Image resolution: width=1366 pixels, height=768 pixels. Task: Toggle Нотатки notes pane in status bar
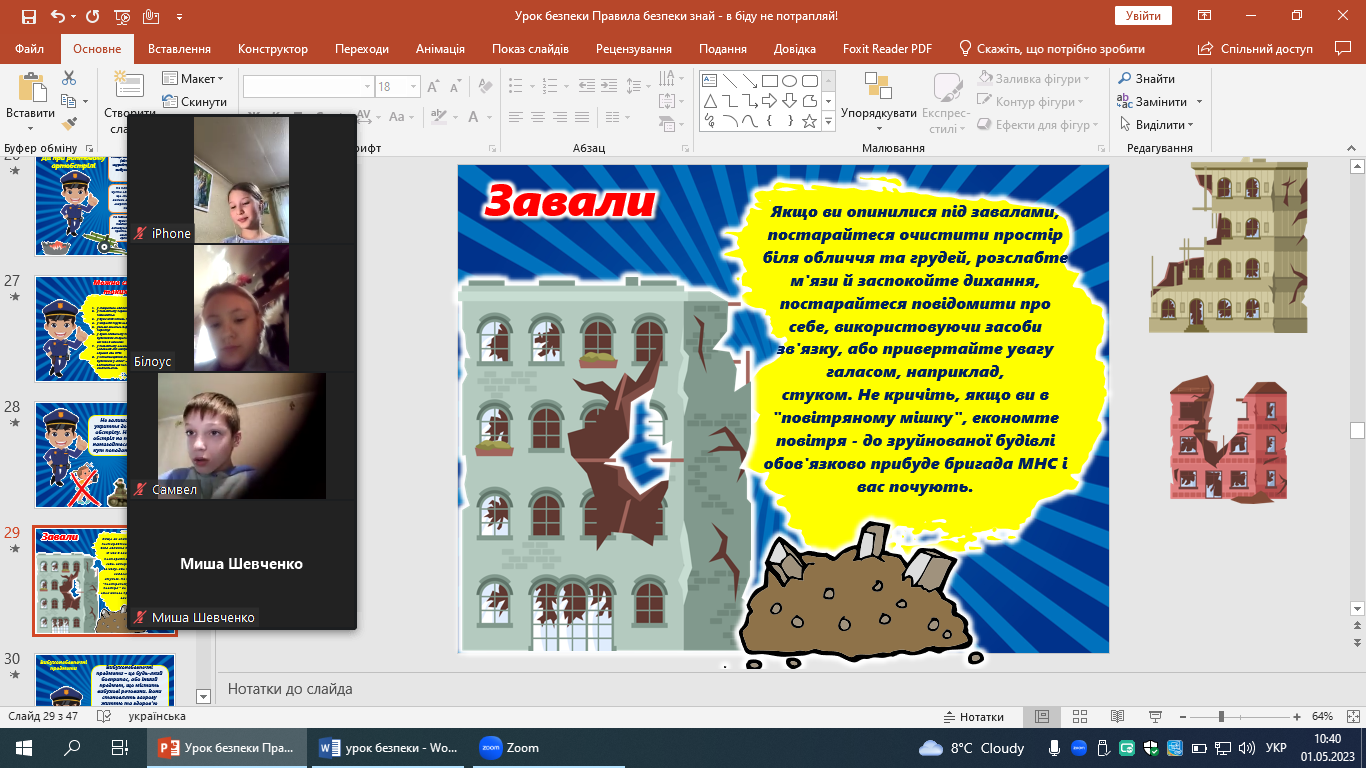974,717
